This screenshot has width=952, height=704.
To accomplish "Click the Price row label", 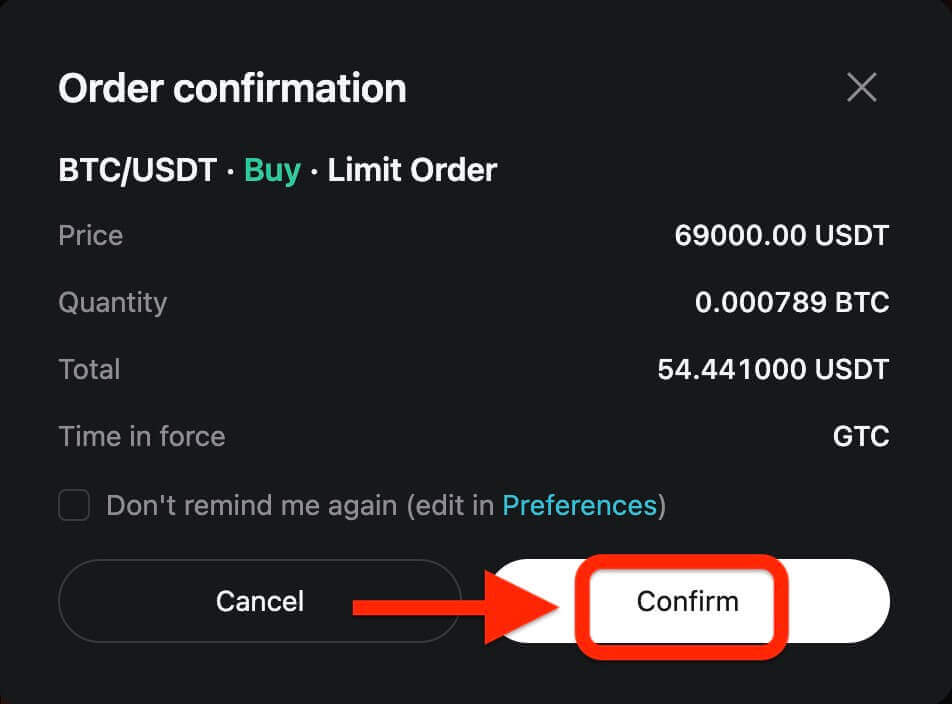I will (x=91, y=236).
